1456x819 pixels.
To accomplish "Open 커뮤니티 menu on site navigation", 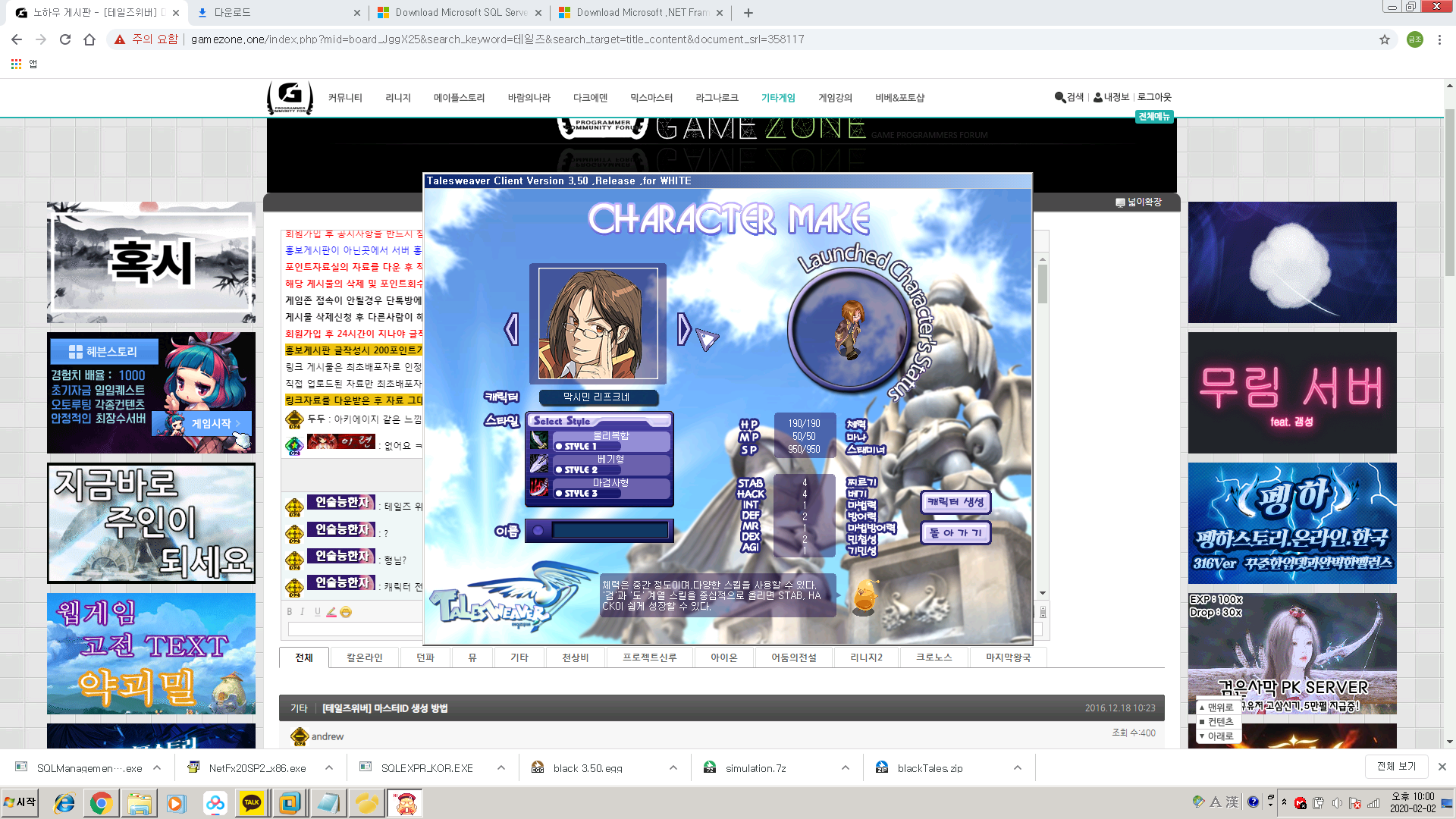I will (345, 98).
